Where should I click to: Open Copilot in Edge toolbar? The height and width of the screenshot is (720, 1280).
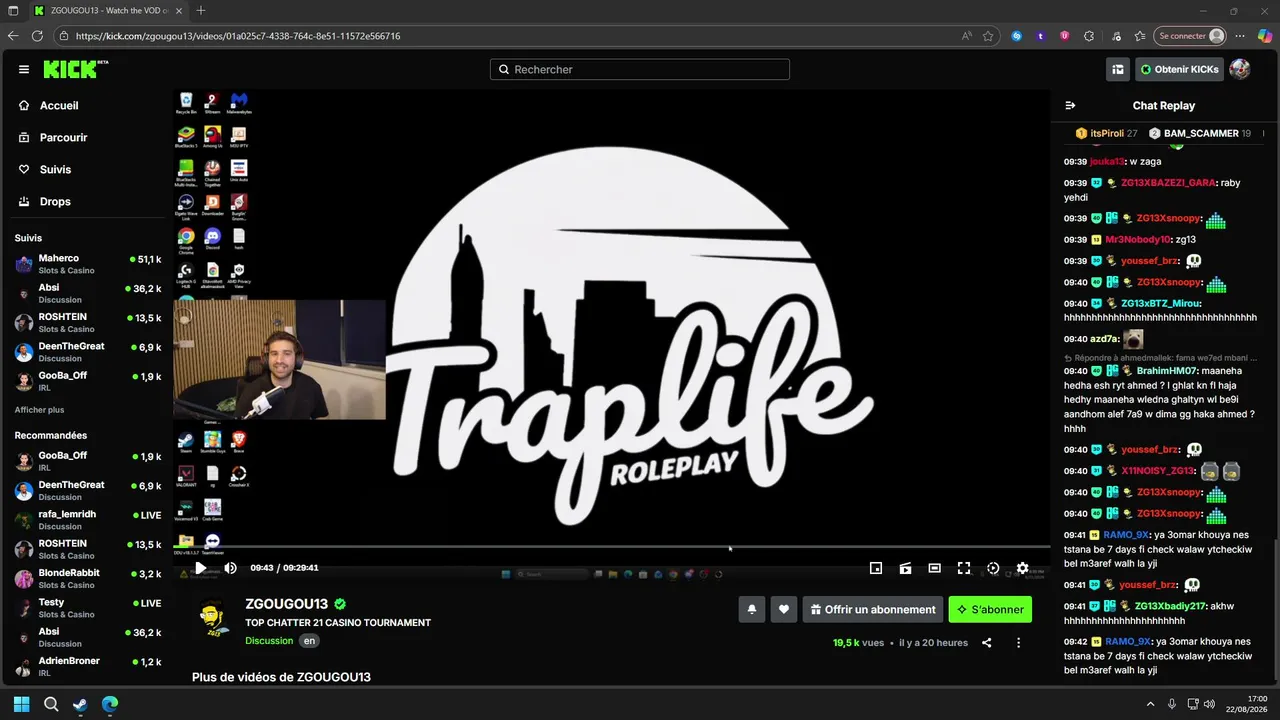(1265, 35)
